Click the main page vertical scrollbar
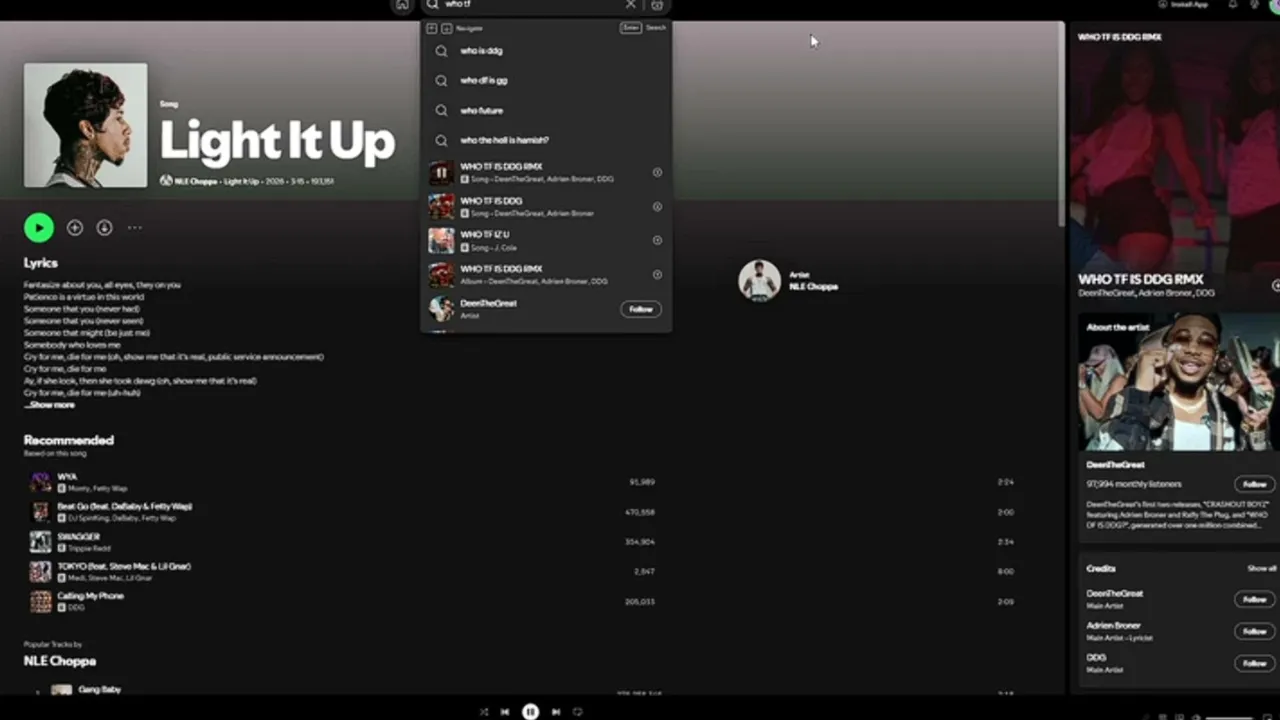The width and height of the screenshot is (1280, 720). (1061, 123)
